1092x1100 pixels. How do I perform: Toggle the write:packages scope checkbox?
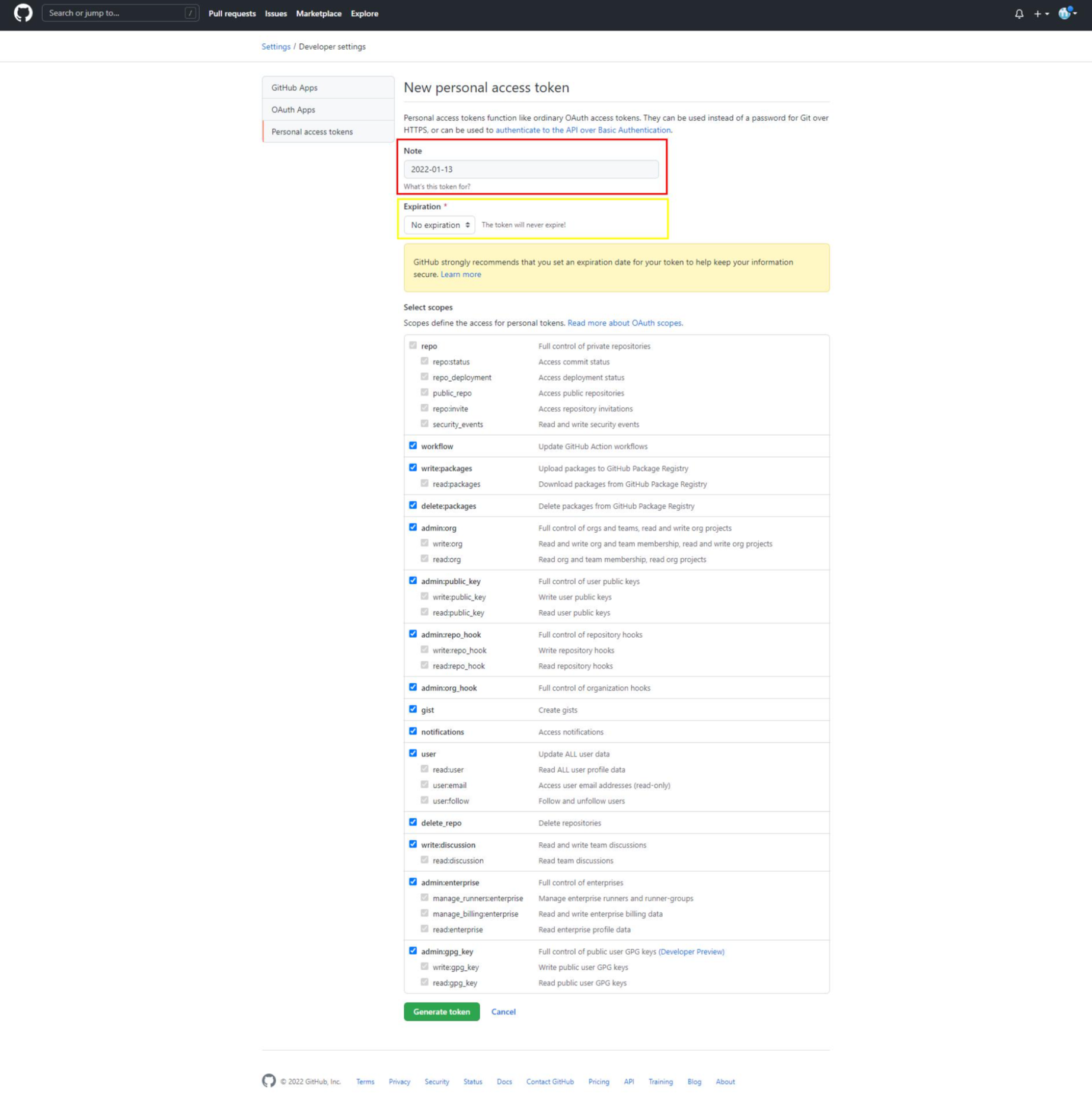[x=413, y=468]
